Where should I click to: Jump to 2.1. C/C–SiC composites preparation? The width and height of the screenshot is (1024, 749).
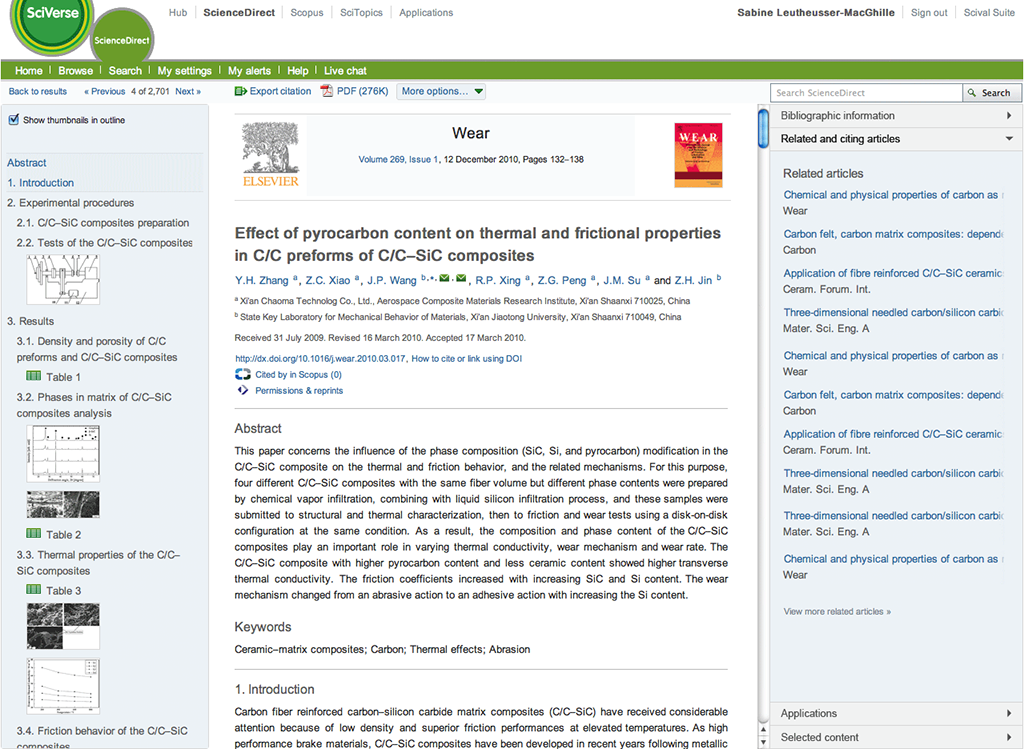click(103, 223)
